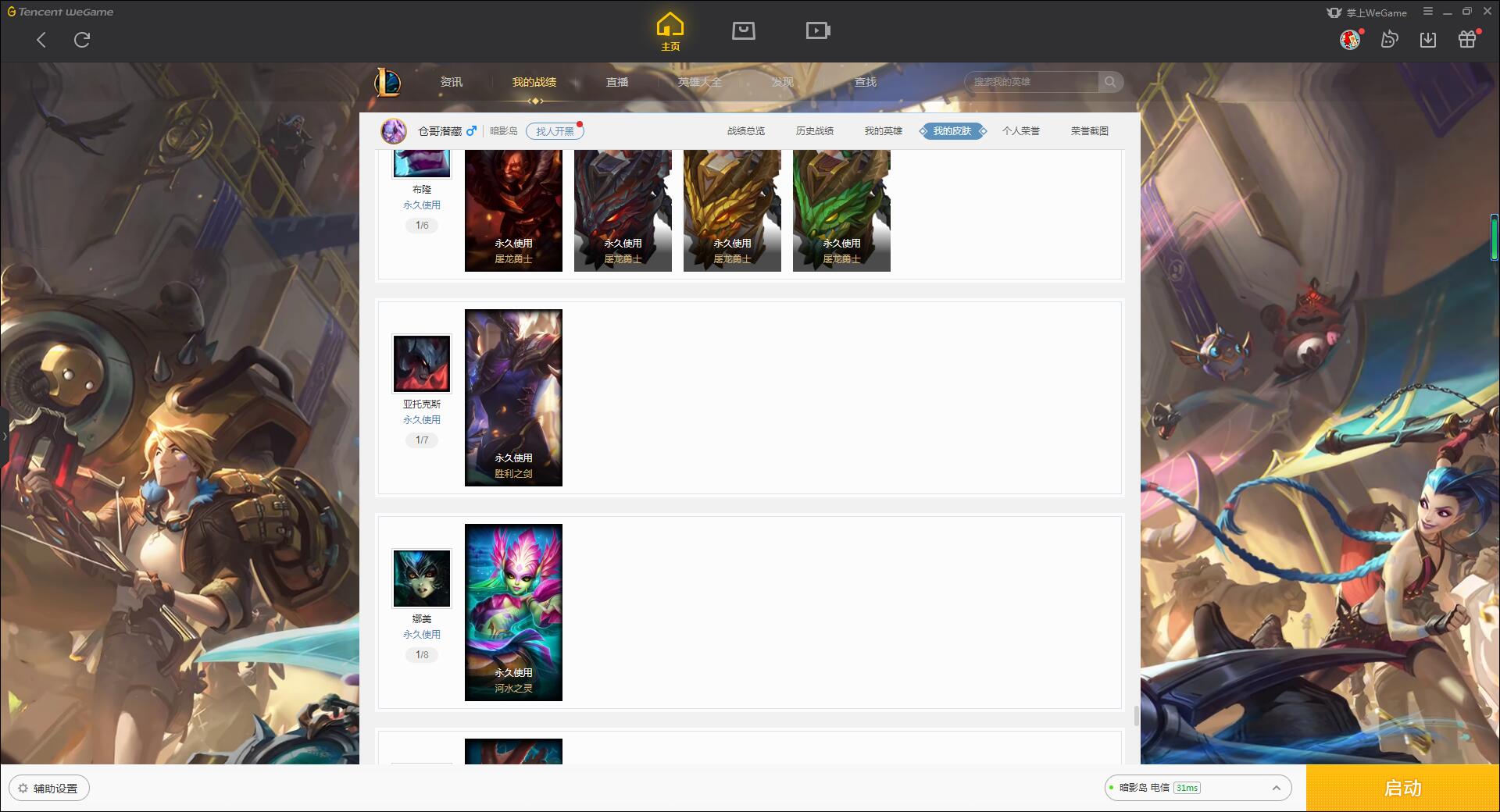1500x812 pixels.
Task: Click the Tencent WeGame title logo
Action: 61,12
